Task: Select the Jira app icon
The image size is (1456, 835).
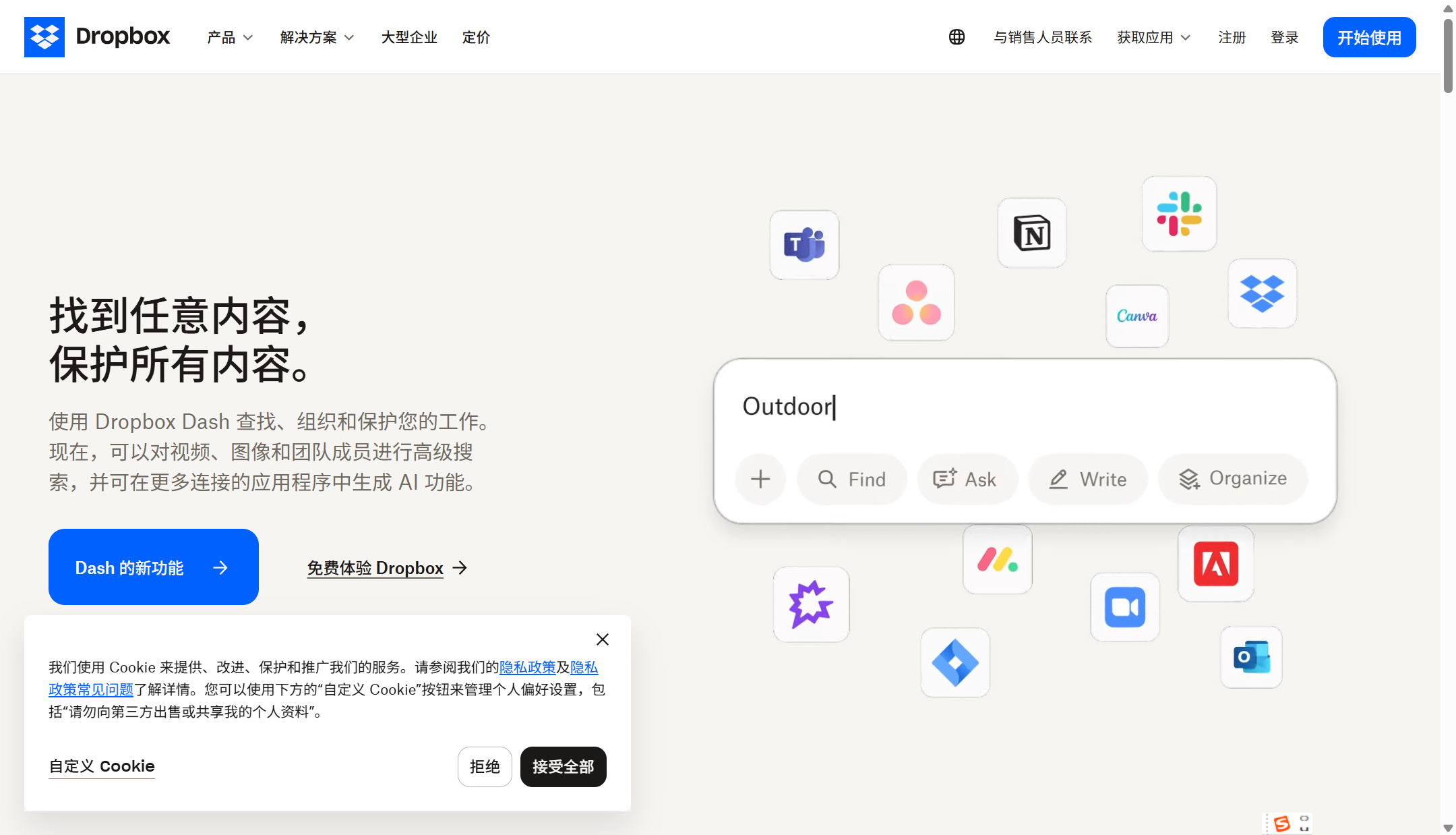Action: tap(955, 663)
